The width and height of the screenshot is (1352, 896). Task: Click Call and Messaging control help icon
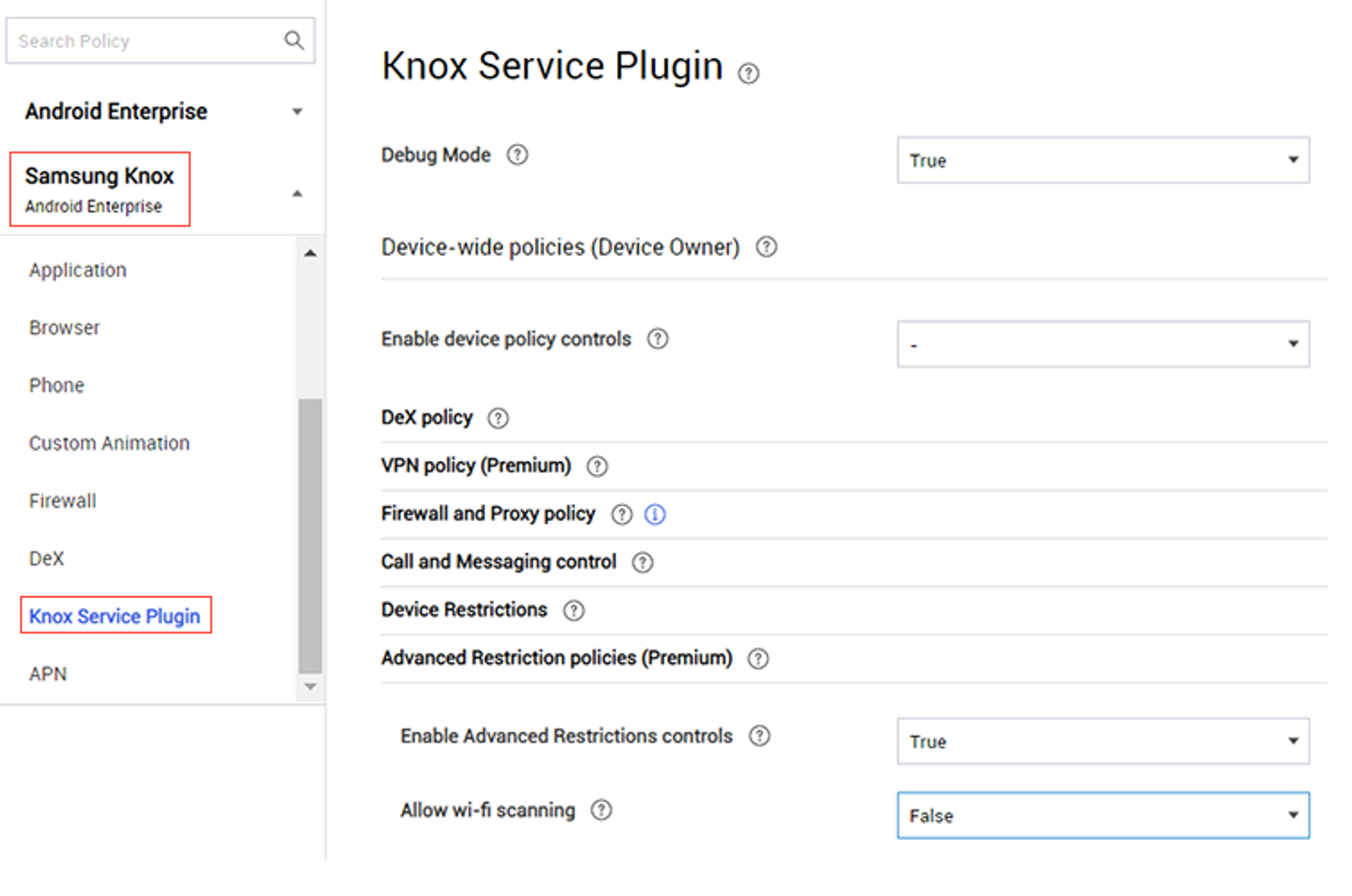[642, 562]
